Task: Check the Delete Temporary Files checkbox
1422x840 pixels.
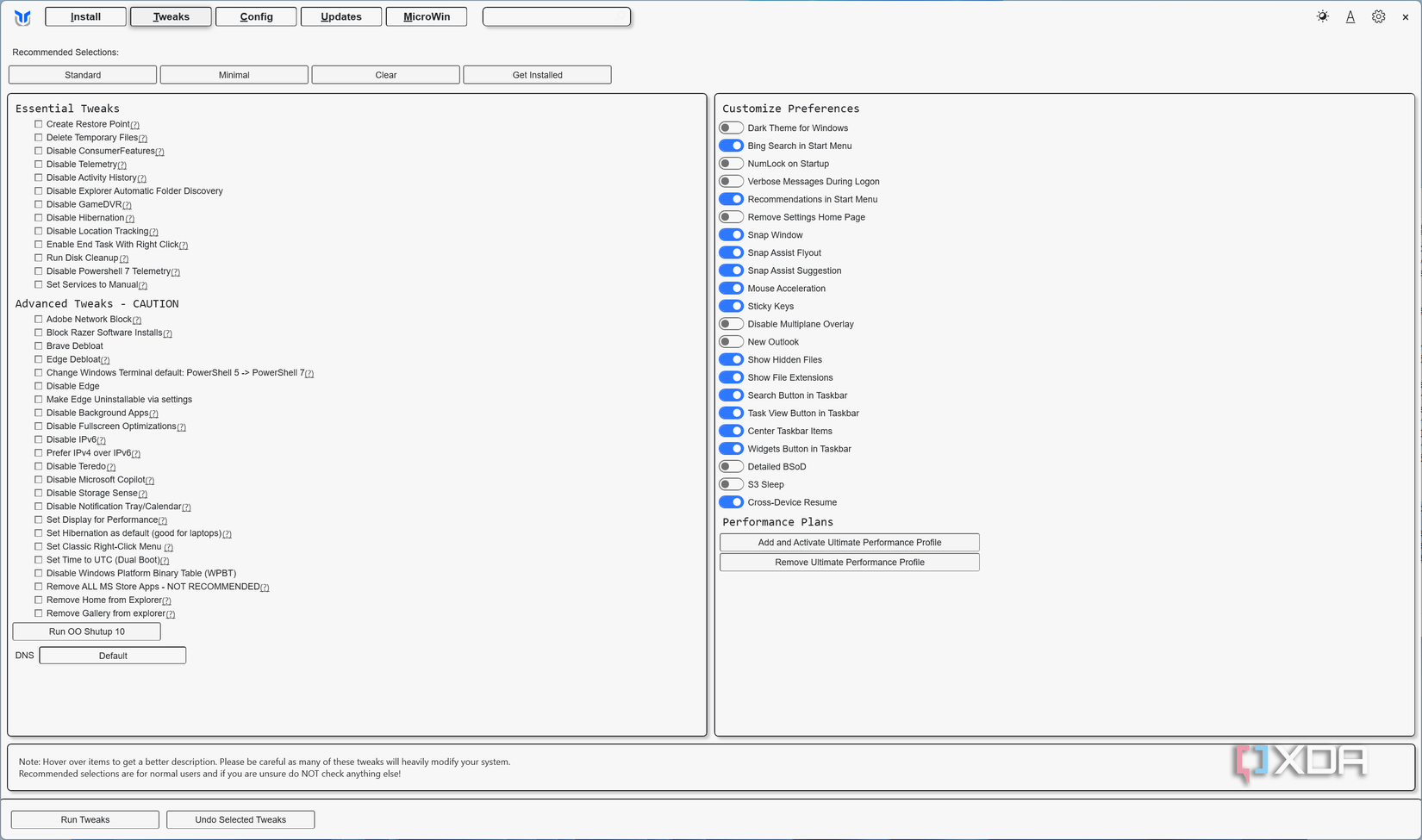Action: click(x=38, y=137)
